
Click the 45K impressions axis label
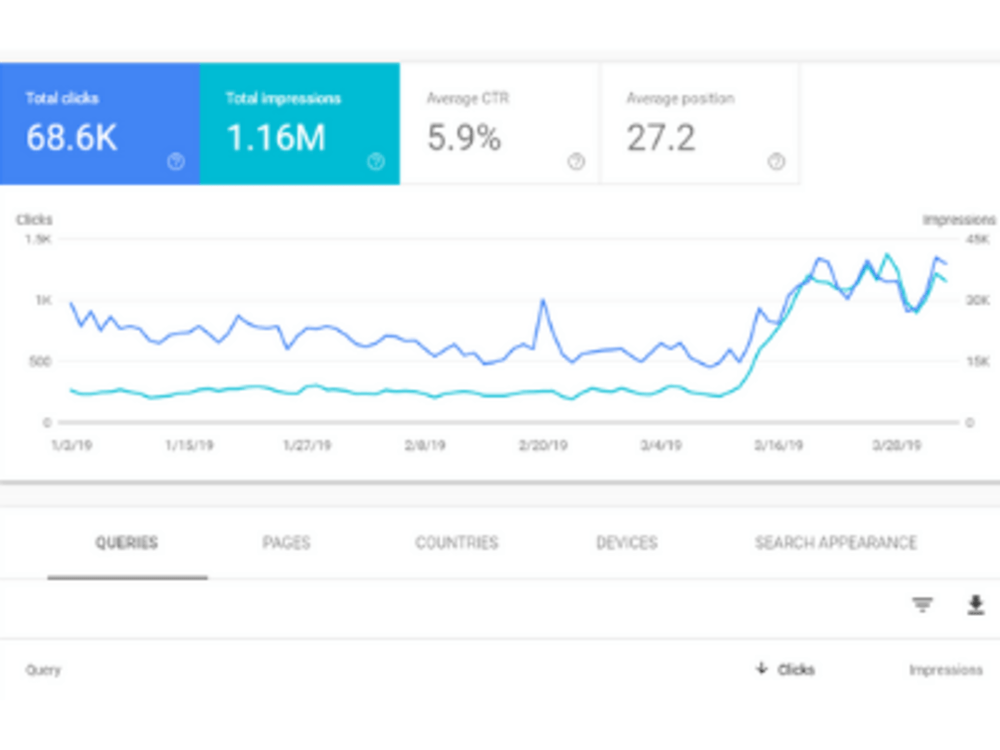point(978,240)
